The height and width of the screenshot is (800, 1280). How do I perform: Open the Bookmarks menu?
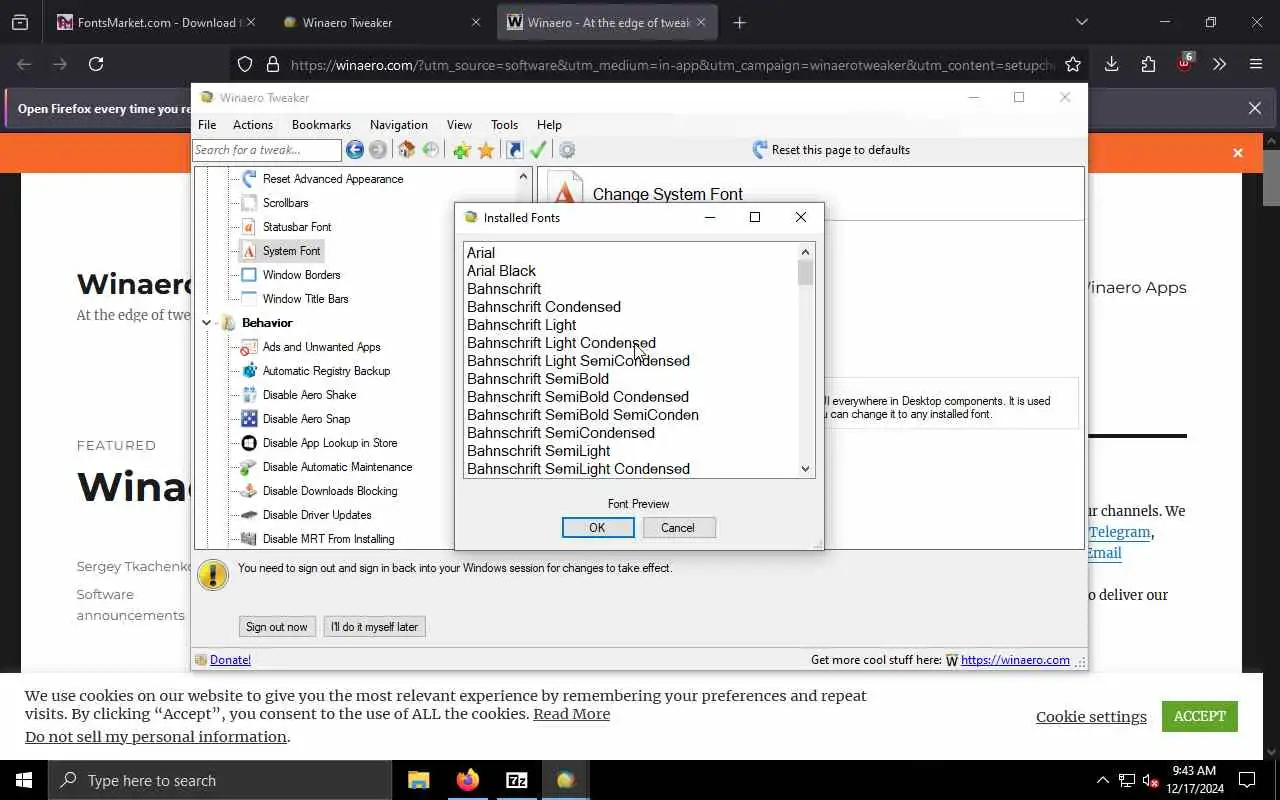tap(321, 125)
